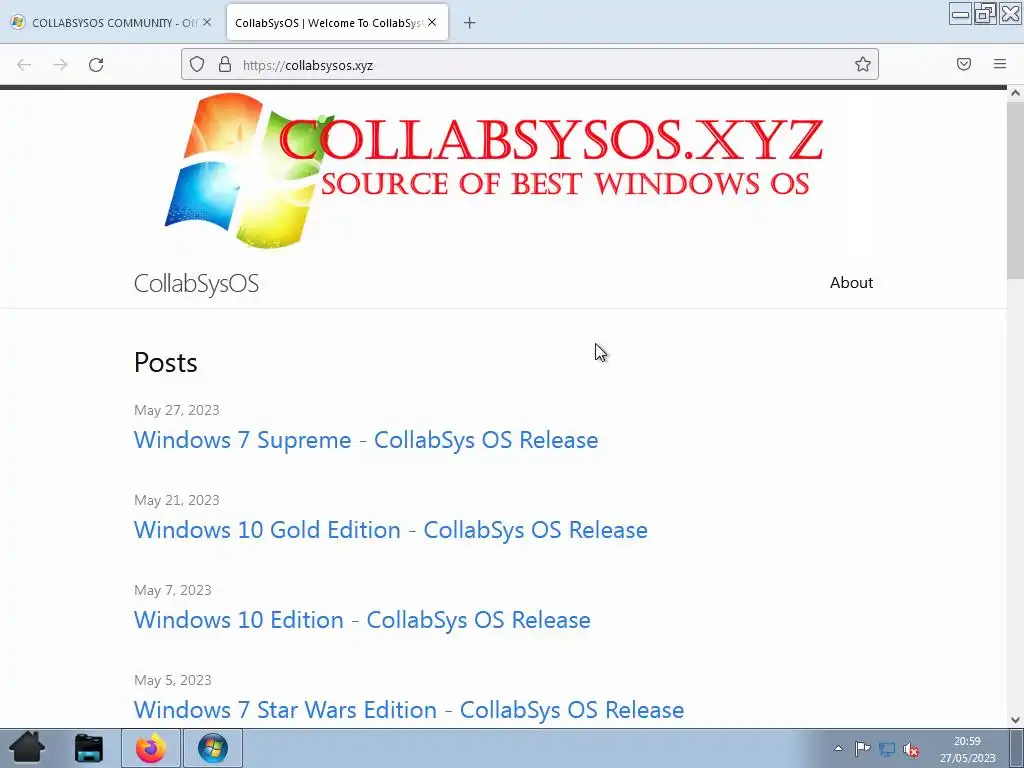Open the Save to Pocket icon

tap(964, 64)
